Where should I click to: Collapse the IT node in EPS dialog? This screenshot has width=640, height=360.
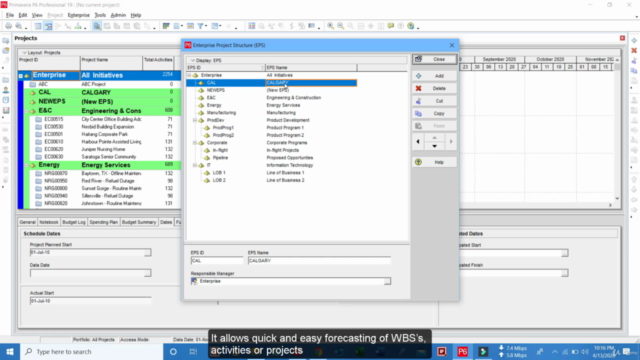click(x=195, y=165)
